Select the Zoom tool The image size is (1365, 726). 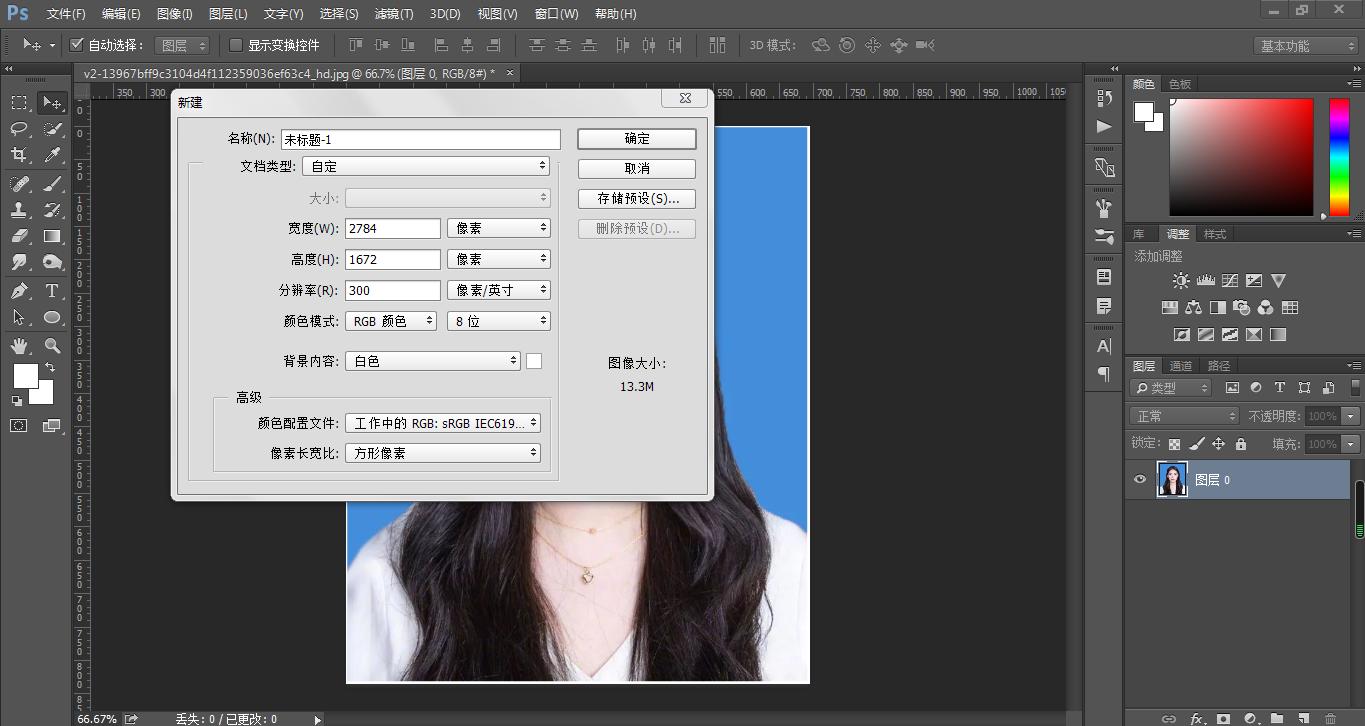pos(52,346)
